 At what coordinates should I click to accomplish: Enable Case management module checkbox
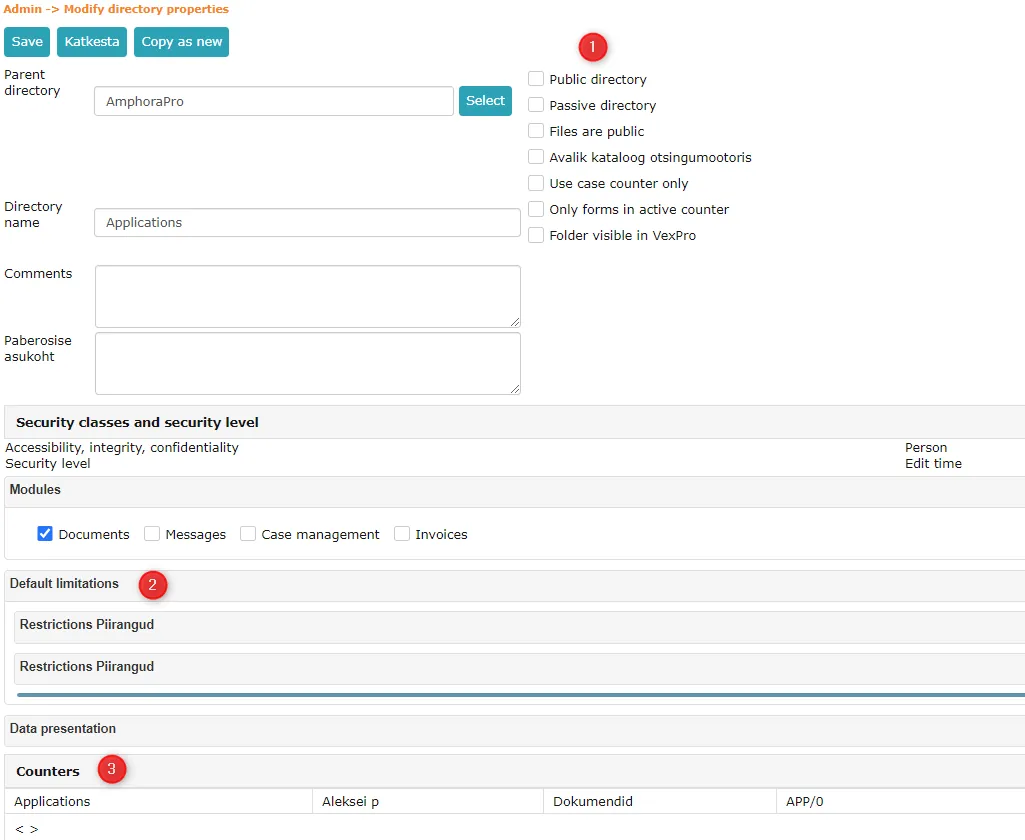tap(248, 534)
